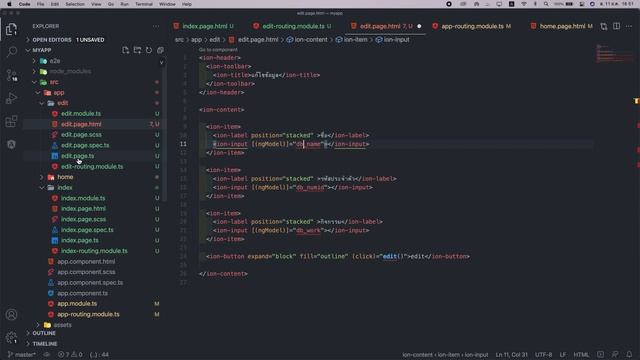Open notifications bell in status bar
Viewport: 640px width, 360px height.
coord(629,355)
